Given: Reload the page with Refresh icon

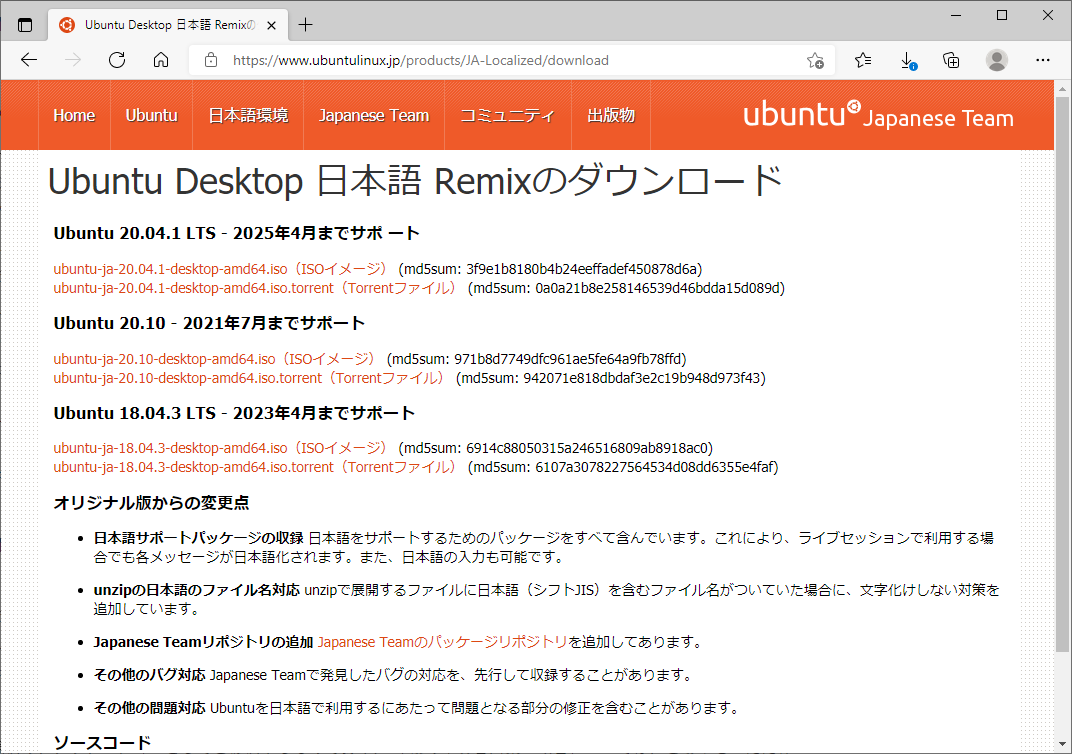Looking at the screenshot, I should click(117, 60).
